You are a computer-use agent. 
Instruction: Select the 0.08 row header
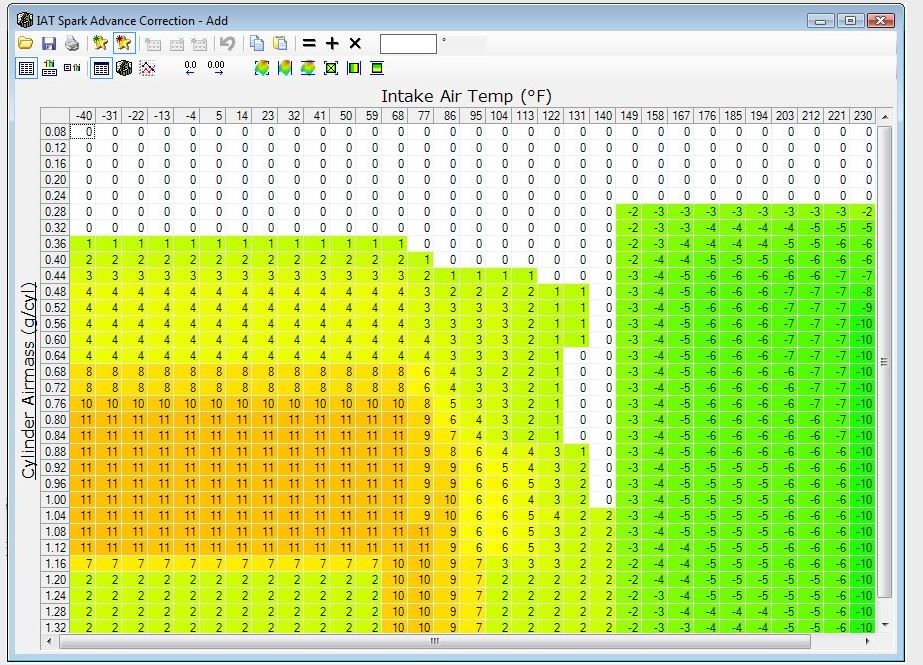55,132
